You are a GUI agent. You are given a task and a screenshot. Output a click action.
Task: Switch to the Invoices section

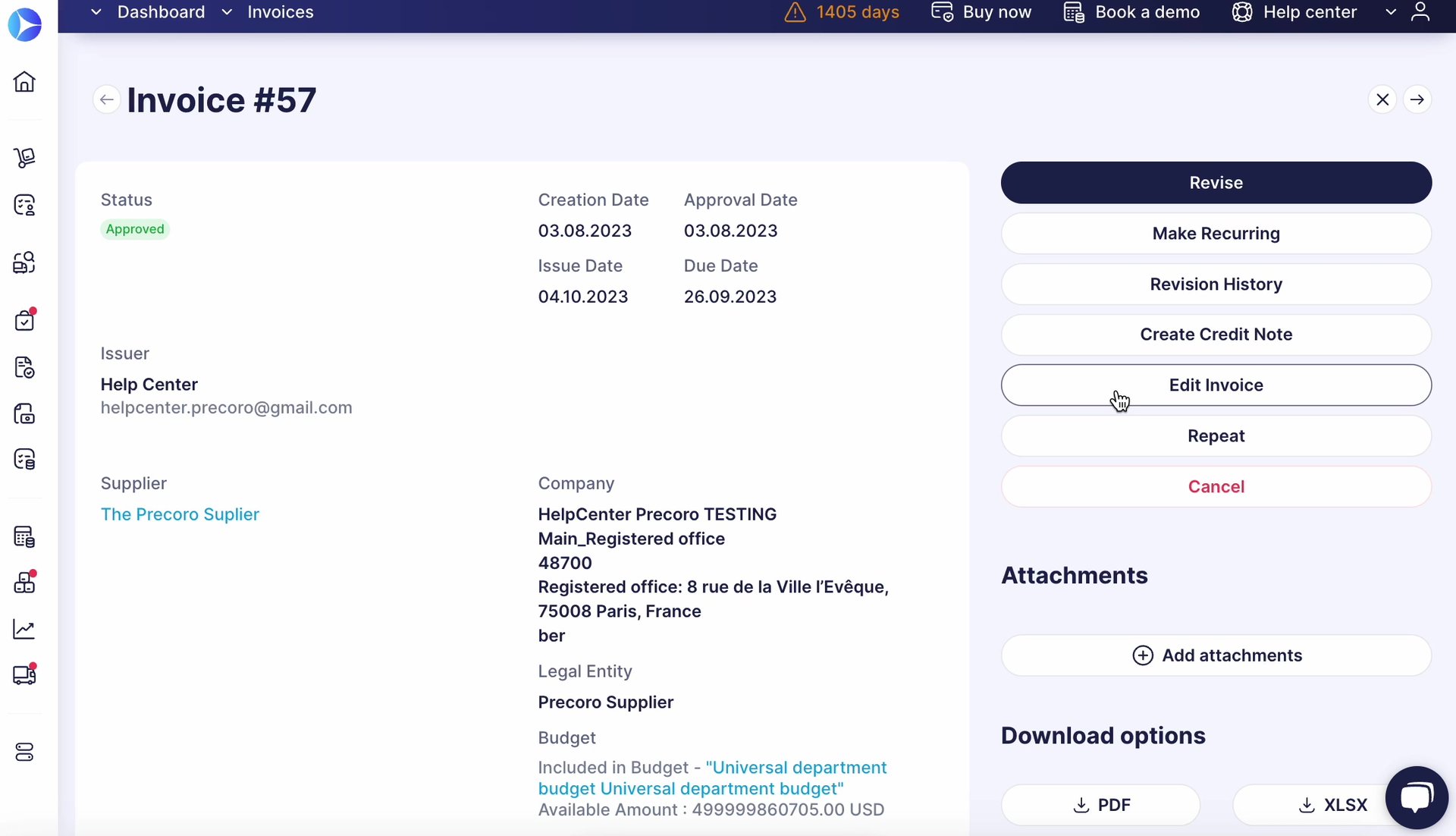tap(281, 12)
